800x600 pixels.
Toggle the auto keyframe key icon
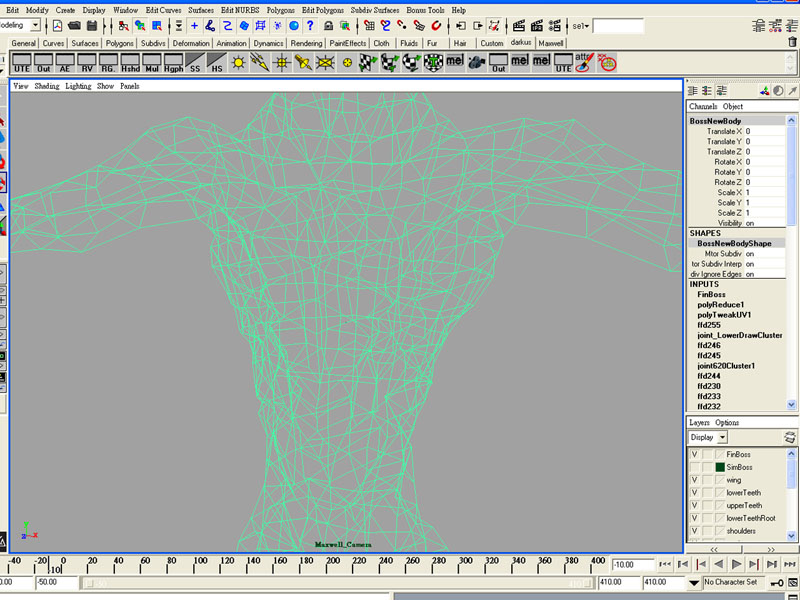pos(777,583)
